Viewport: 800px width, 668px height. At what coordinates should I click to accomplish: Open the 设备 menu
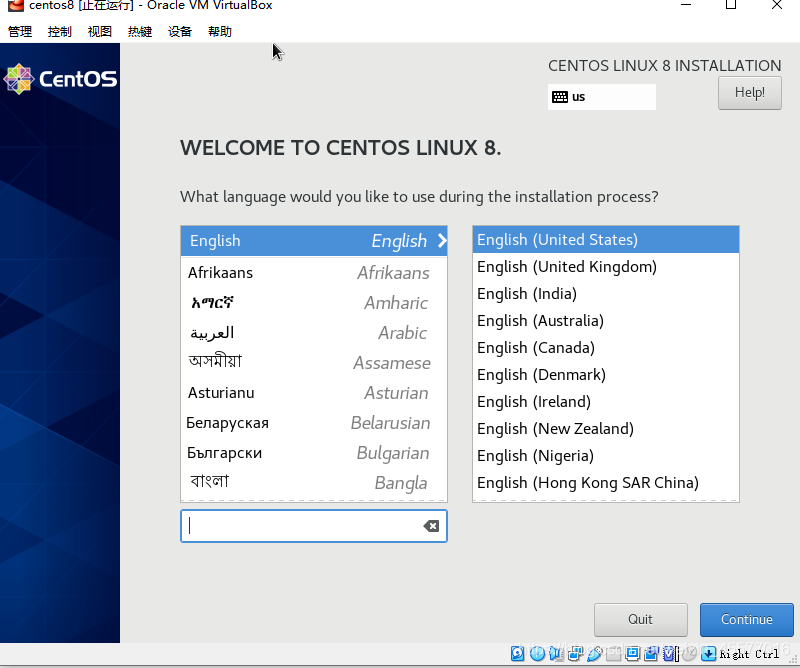click(180, 32)
